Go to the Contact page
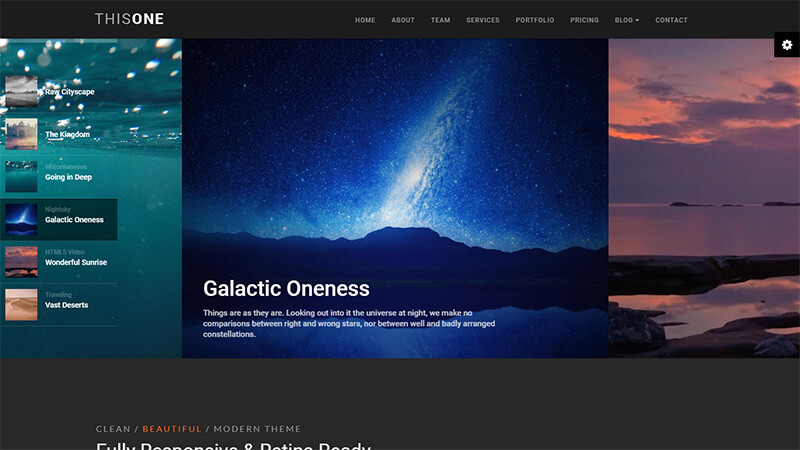 pos(671,20)
